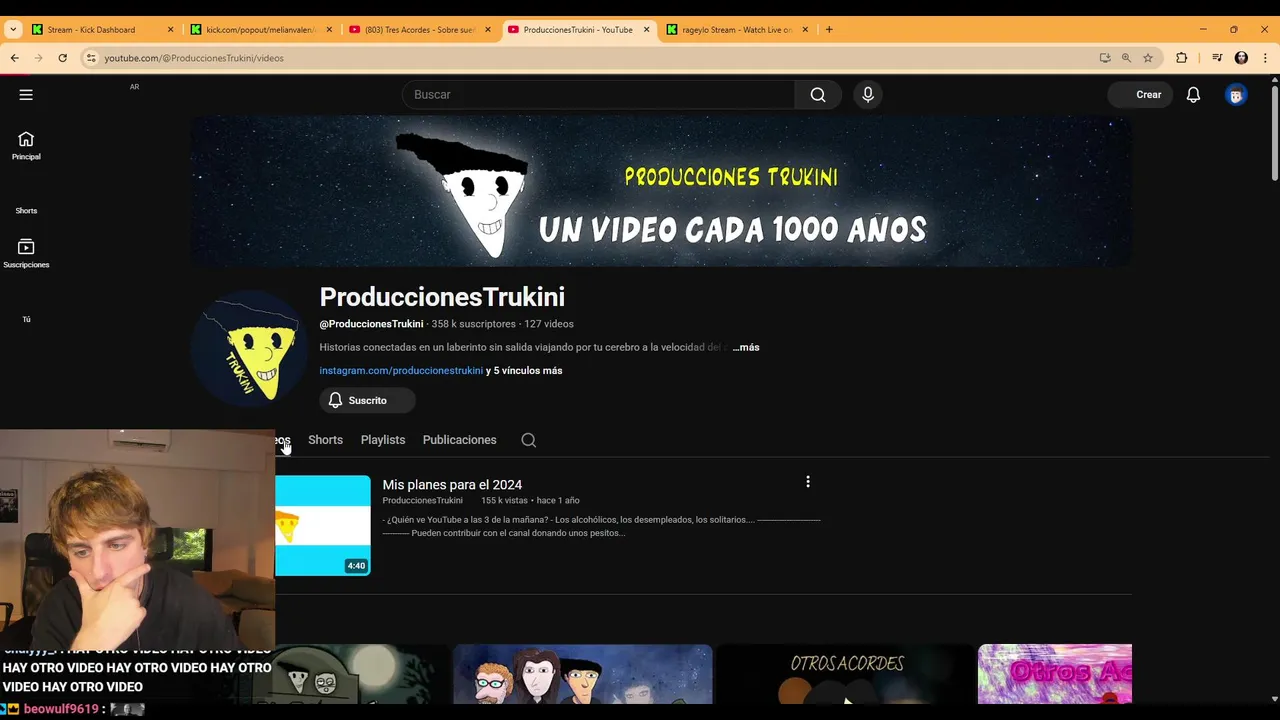This screenshot has height=720, width=1280.
Task: Open the pink Otros Ac video thumbnail
Action: 1055,674
